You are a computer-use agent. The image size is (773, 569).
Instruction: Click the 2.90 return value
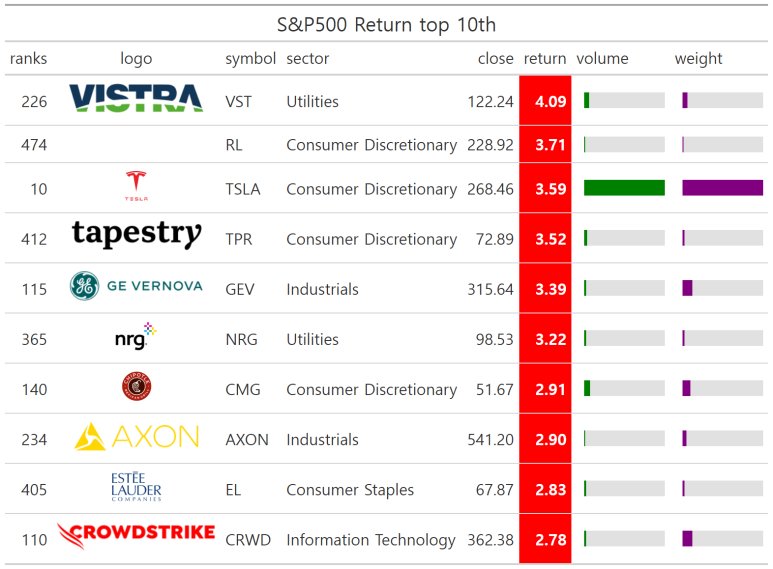coord(550,440)
